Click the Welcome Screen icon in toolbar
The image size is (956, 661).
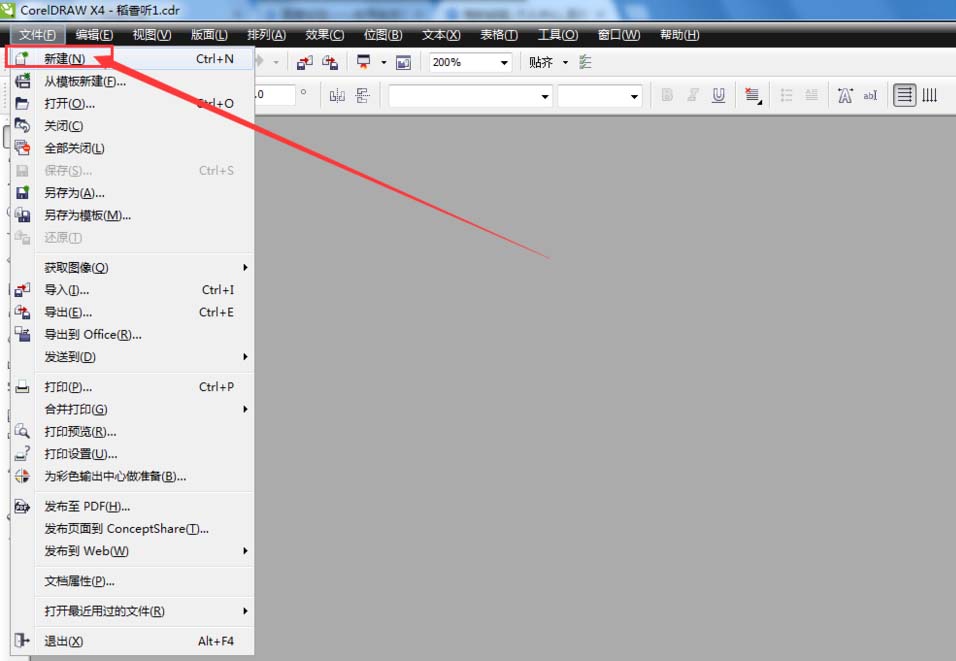click(403, 62)
